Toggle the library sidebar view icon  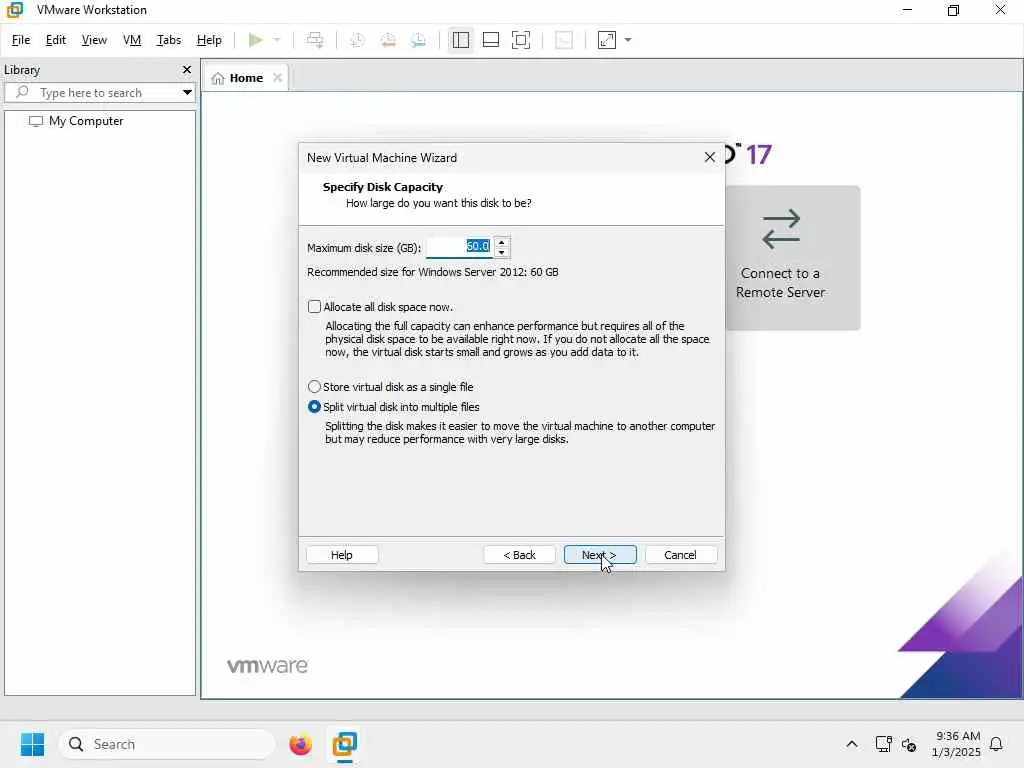[460, 40]
